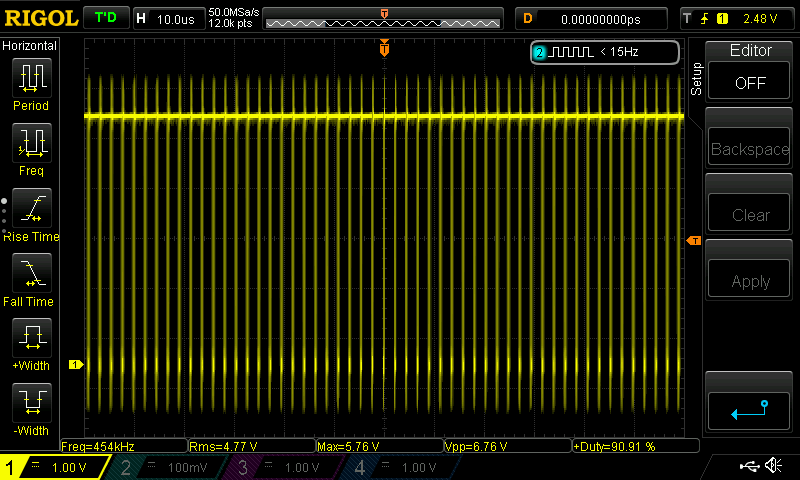Select the Rise Time measurement icon
Image resolution: width=800 pixels, height=480 pixels.
[x=32, y=208]
